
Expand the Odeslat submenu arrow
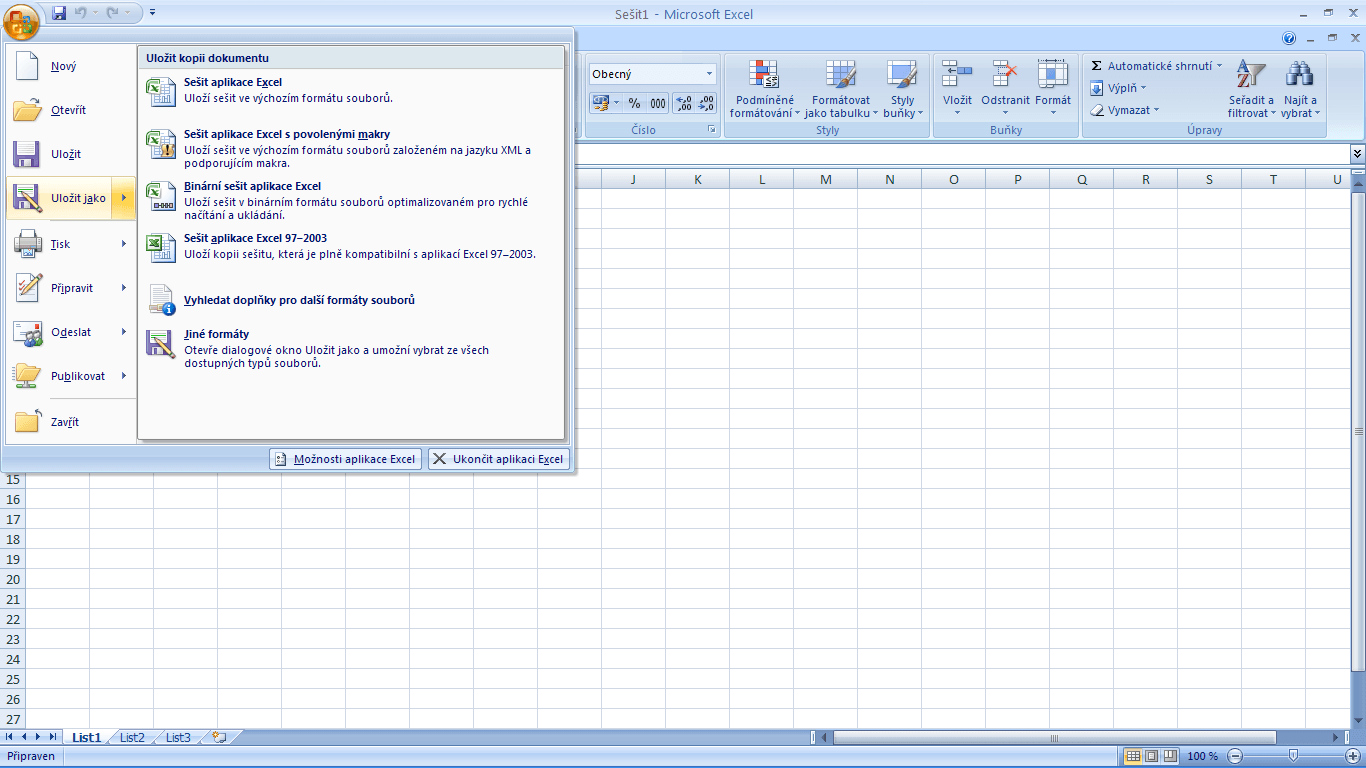124,331
